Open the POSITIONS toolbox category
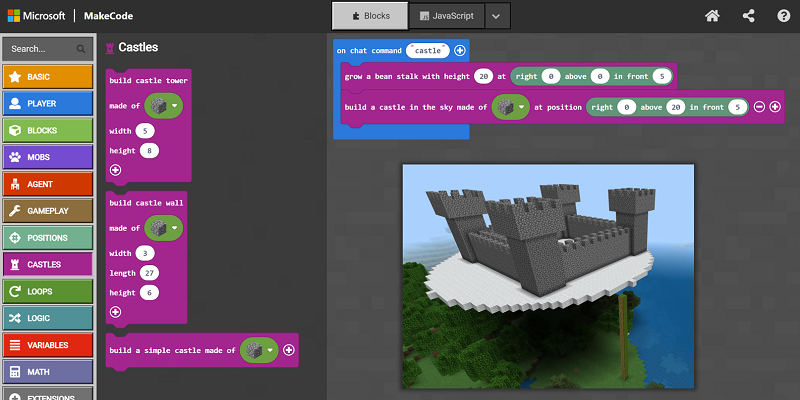The width and height of the screenshot is (800, 400). click(x=48, y=238)
